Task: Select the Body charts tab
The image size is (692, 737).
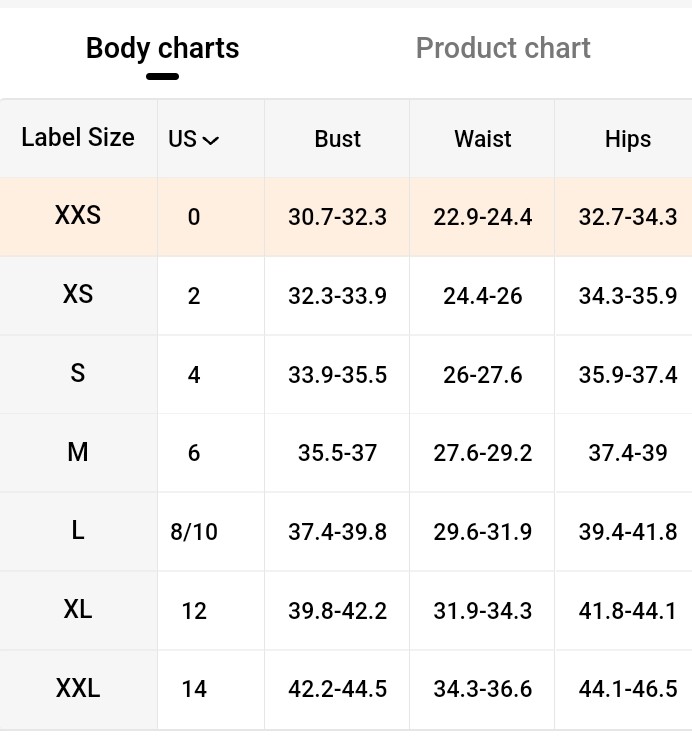Action: click(163, 48)
